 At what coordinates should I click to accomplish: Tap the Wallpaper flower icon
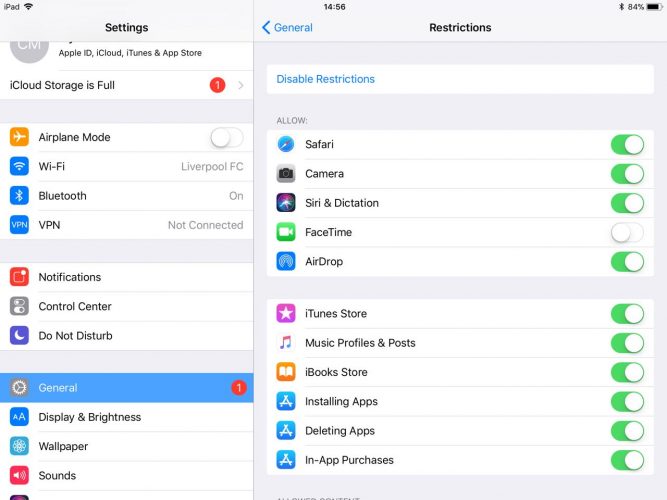(19, 446)
